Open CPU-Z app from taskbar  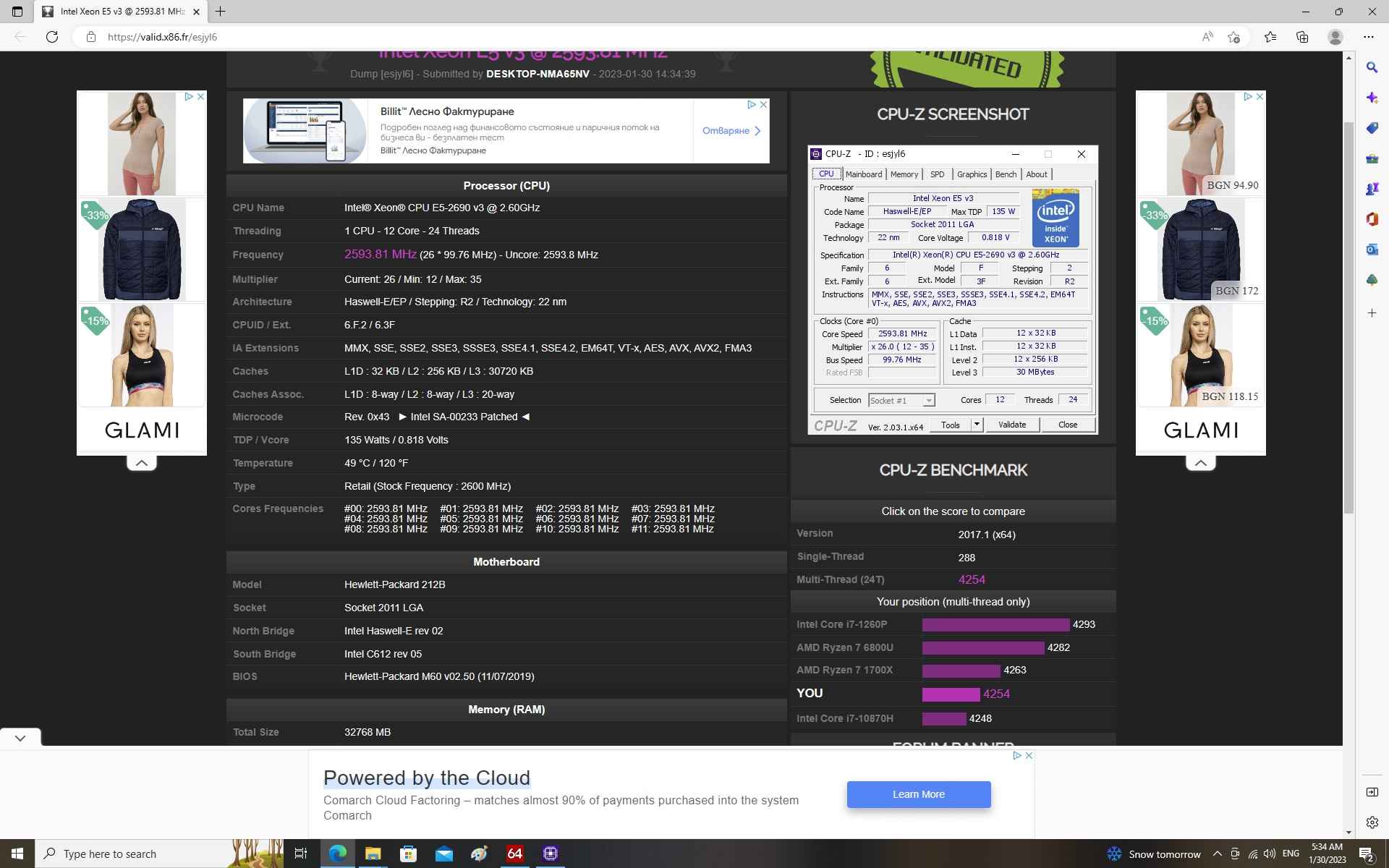[550, 854]
